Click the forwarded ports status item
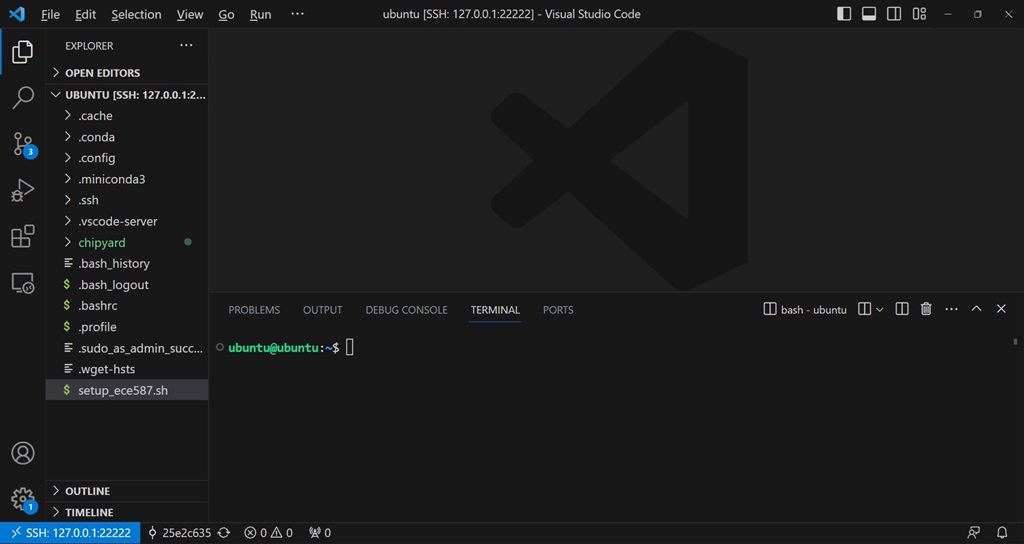 (320, 533)
